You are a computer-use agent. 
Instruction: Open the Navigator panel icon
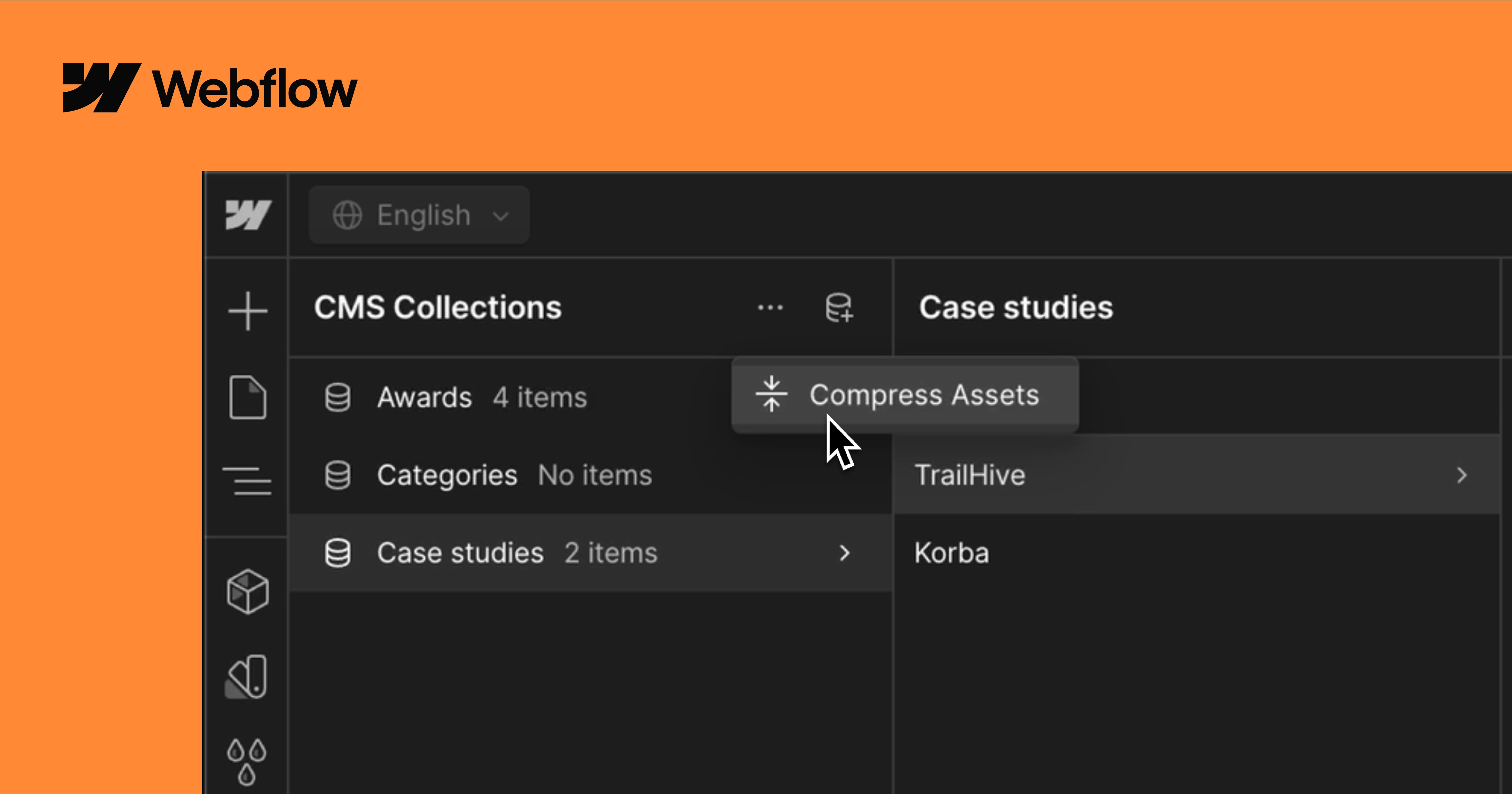[247, 481]
